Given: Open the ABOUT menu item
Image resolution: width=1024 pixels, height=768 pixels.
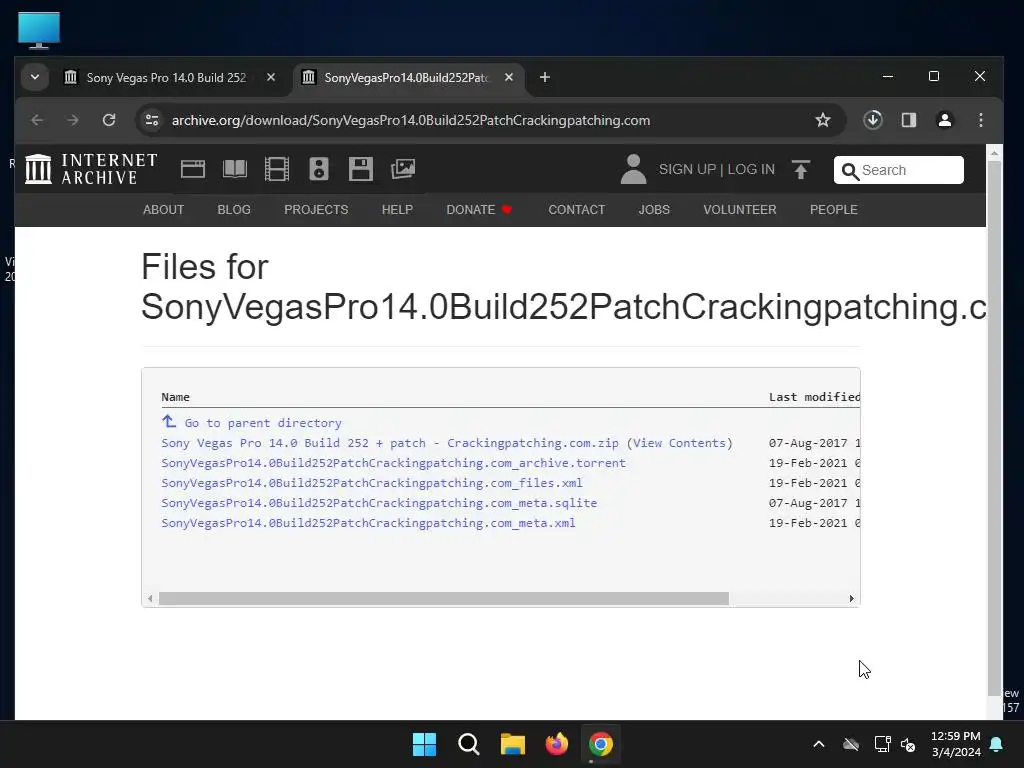Looking at the screenshot, I should [x=163, y=210].
